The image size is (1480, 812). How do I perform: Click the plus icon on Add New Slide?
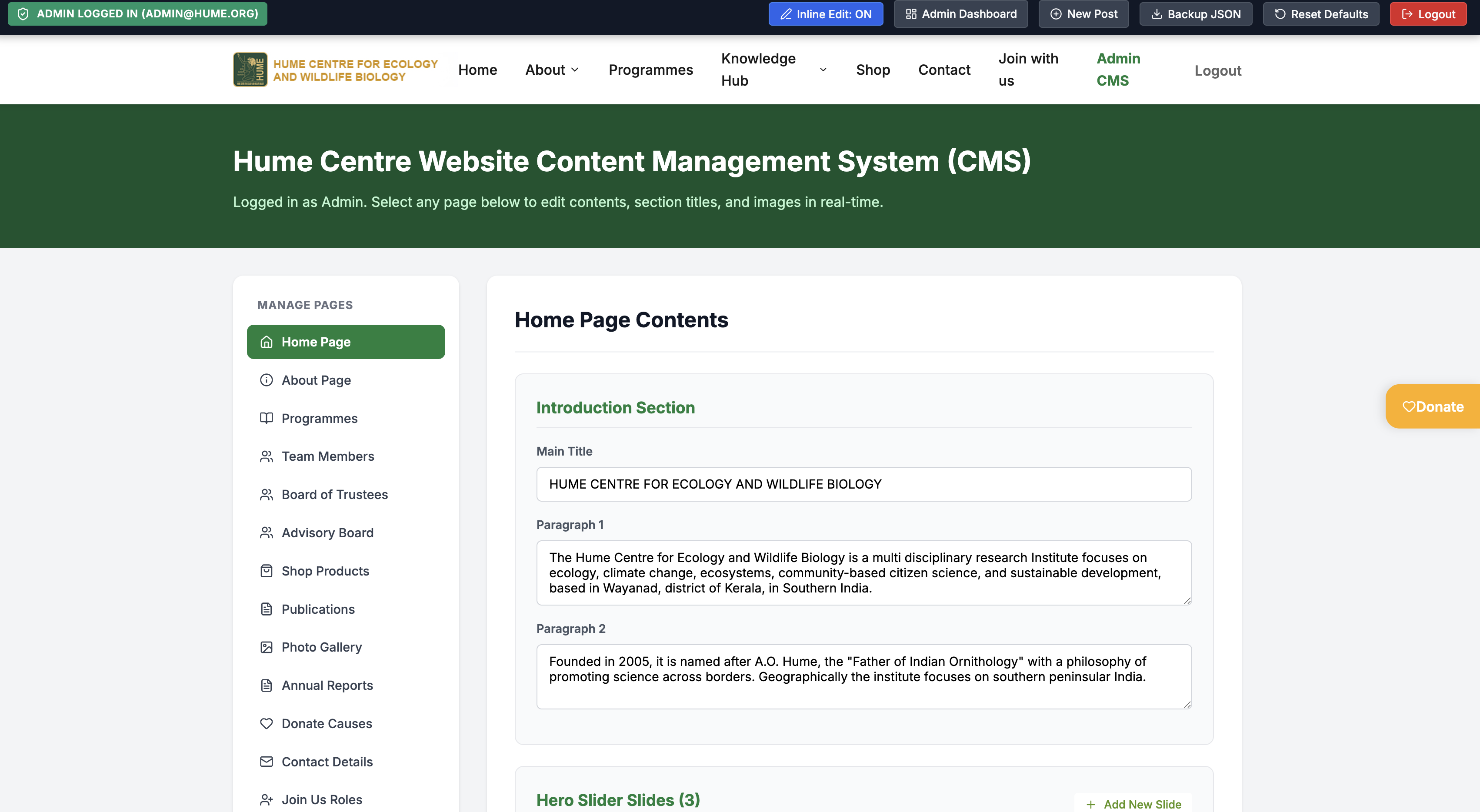[x=1090, y=805]
